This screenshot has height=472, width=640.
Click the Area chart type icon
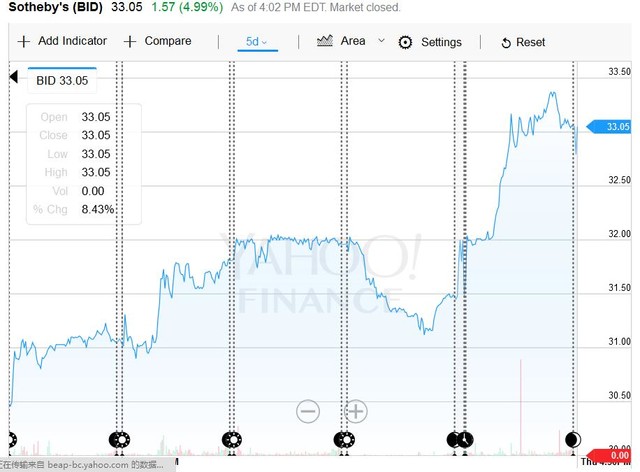tap(324, 41)
